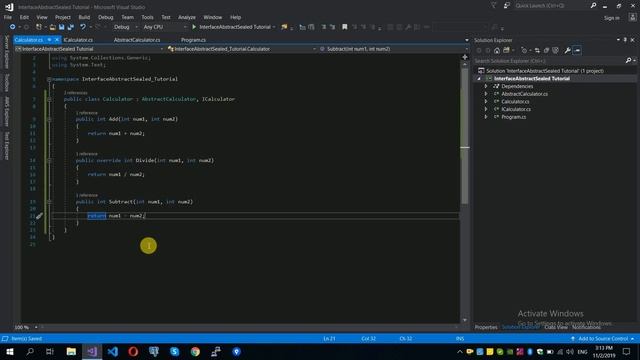The height and width of the screenshot is (360, 640).
Task: Expand AbstractCalculator.cs in Solution Explorer
Action: point(486,94)
